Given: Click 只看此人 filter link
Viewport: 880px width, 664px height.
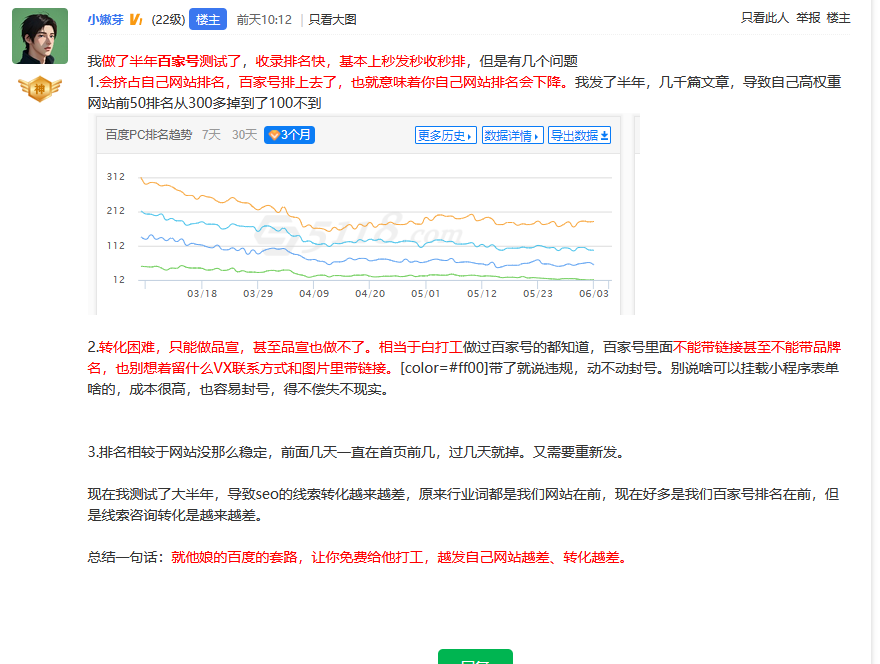Looking at the screenshot, I should click(x=764, y=18).
